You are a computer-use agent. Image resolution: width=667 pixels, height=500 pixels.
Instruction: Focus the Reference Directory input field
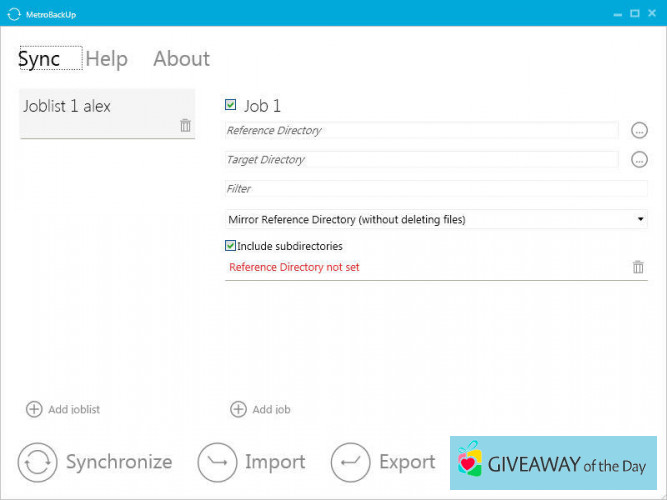(420, 131)
